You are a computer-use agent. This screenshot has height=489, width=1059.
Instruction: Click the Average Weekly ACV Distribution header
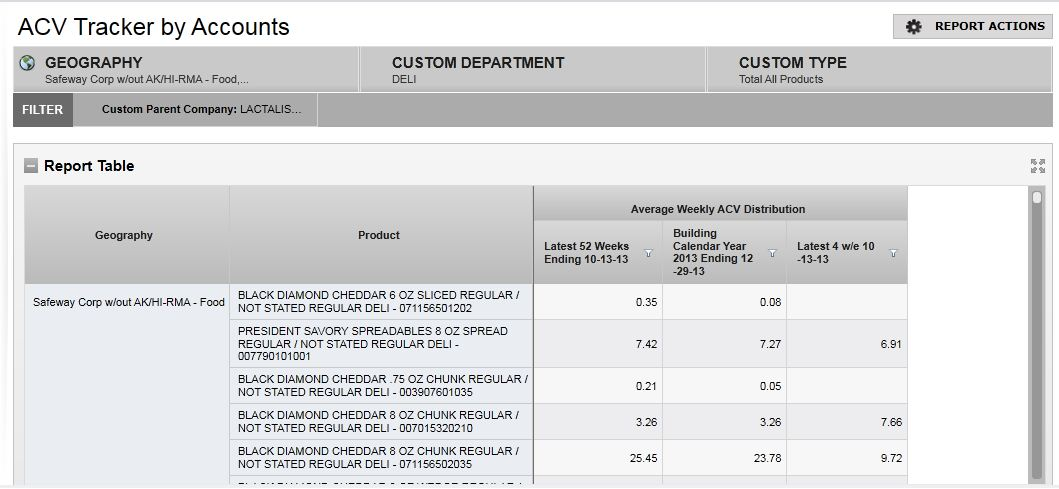tap(718, 209)
